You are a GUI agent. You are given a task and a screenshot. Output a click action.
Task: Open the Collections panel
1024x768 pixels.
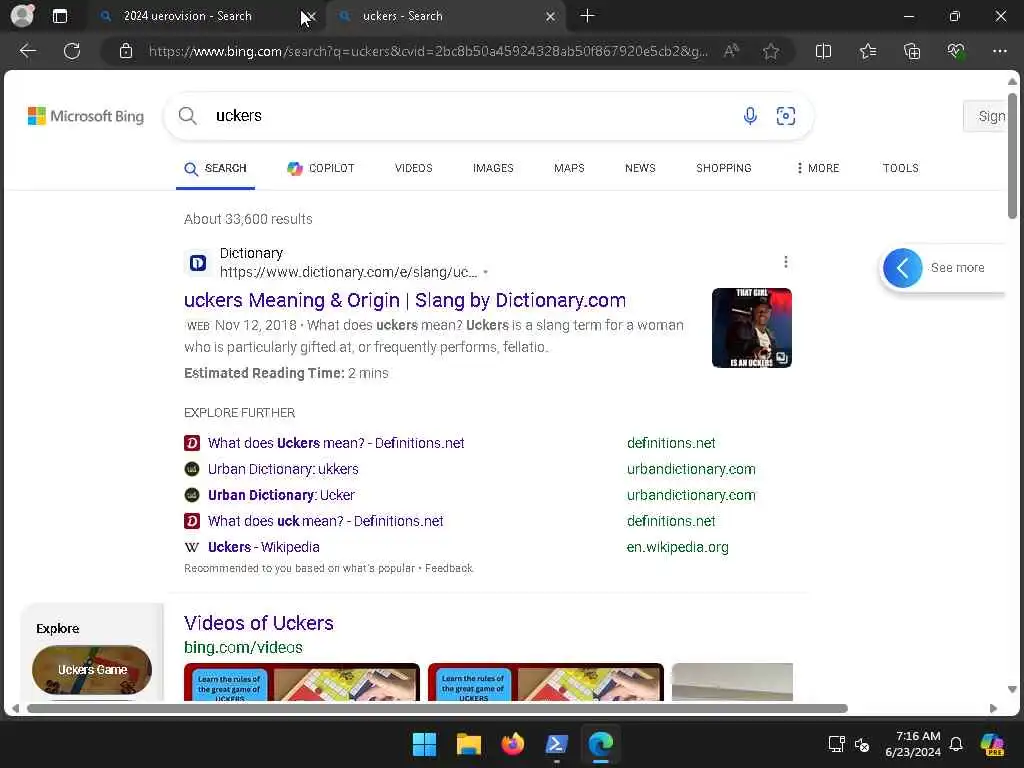912,51
